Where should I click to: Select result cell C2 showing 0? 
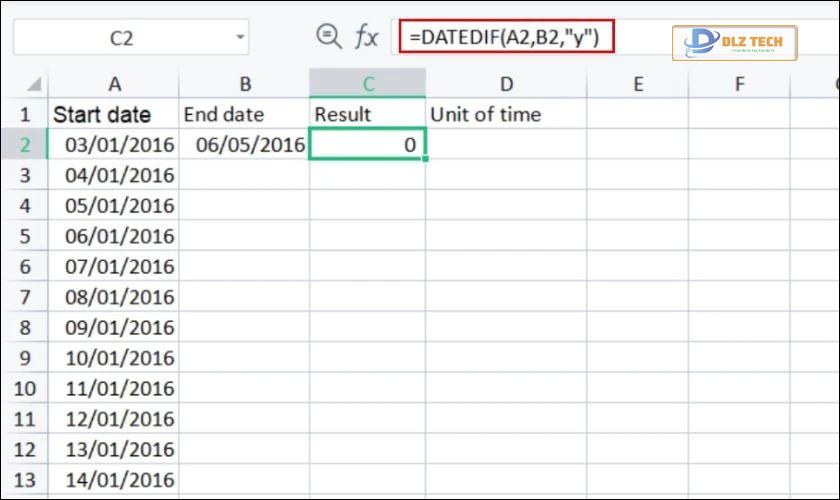coord(368,144)
